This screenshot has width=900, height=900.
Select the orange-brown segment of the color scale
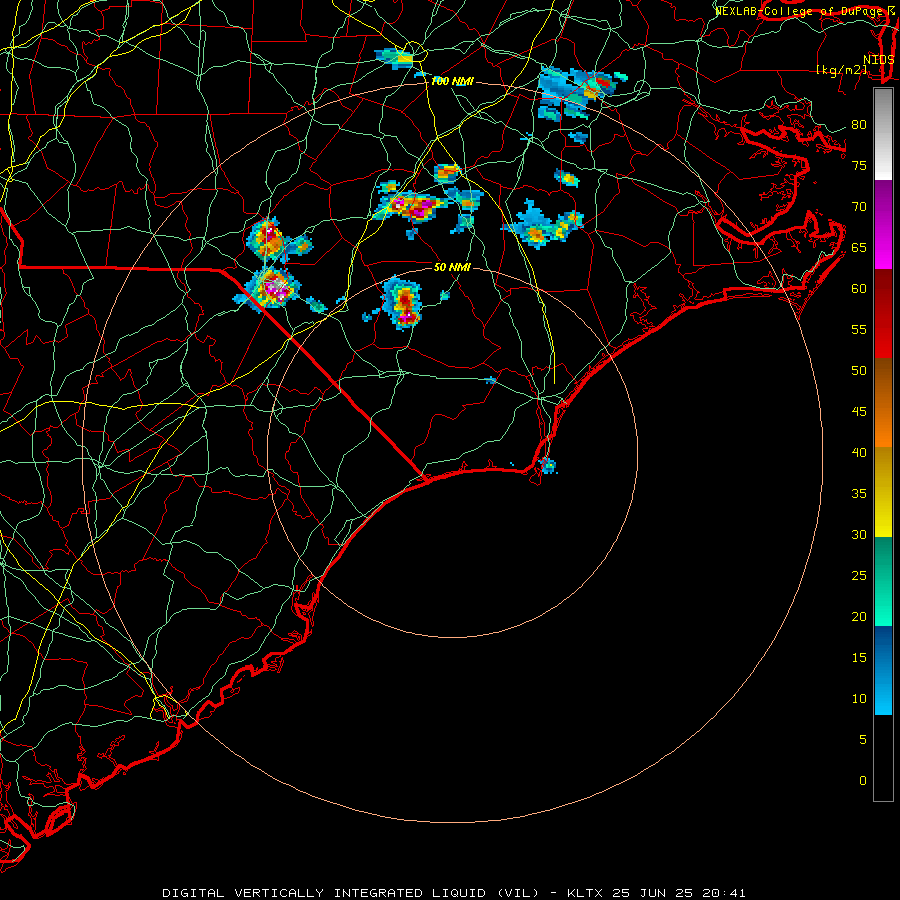883,403
